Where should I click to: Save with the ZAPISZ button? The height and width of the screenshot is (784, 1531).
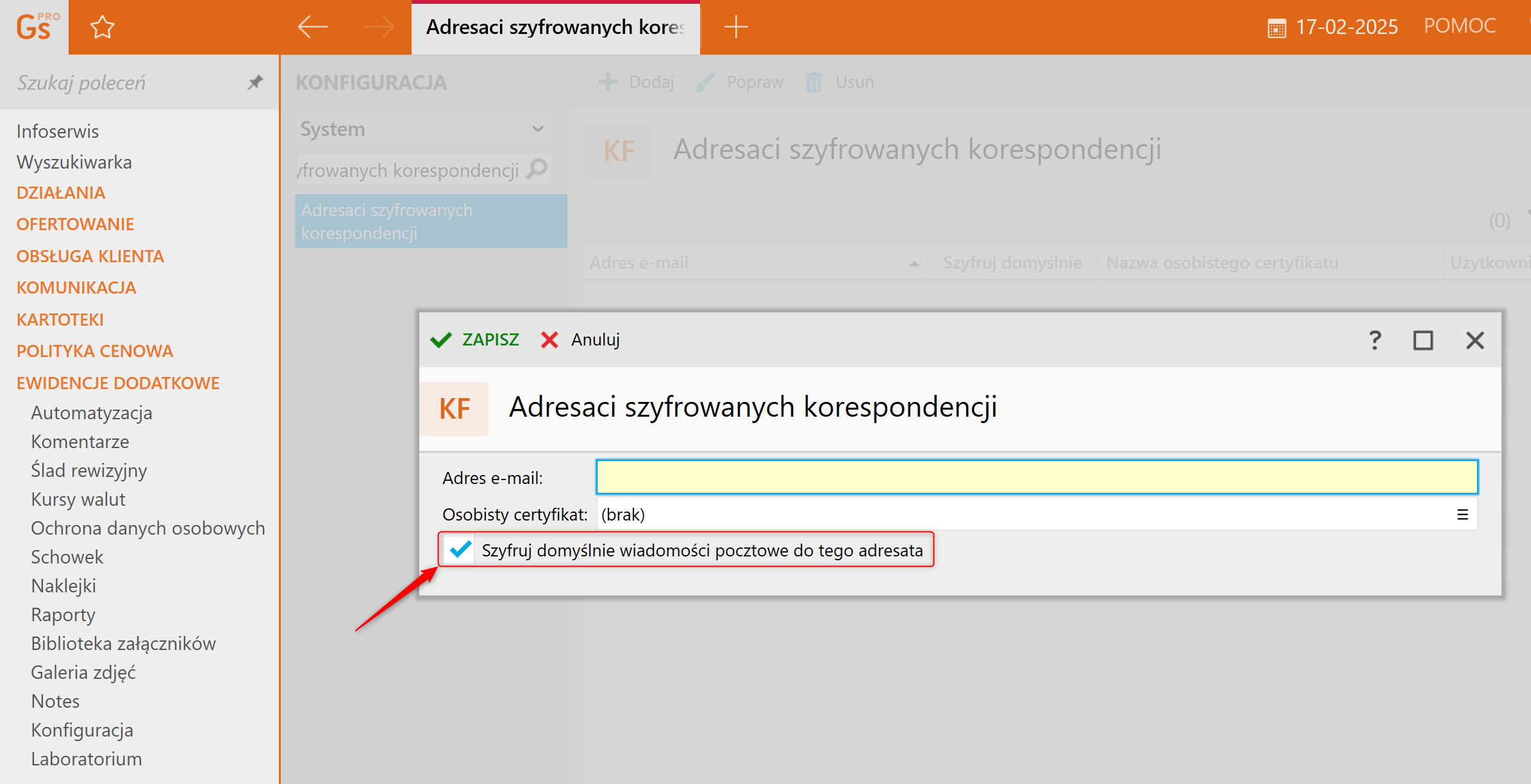pyautogui.click(x=475, y=340)
